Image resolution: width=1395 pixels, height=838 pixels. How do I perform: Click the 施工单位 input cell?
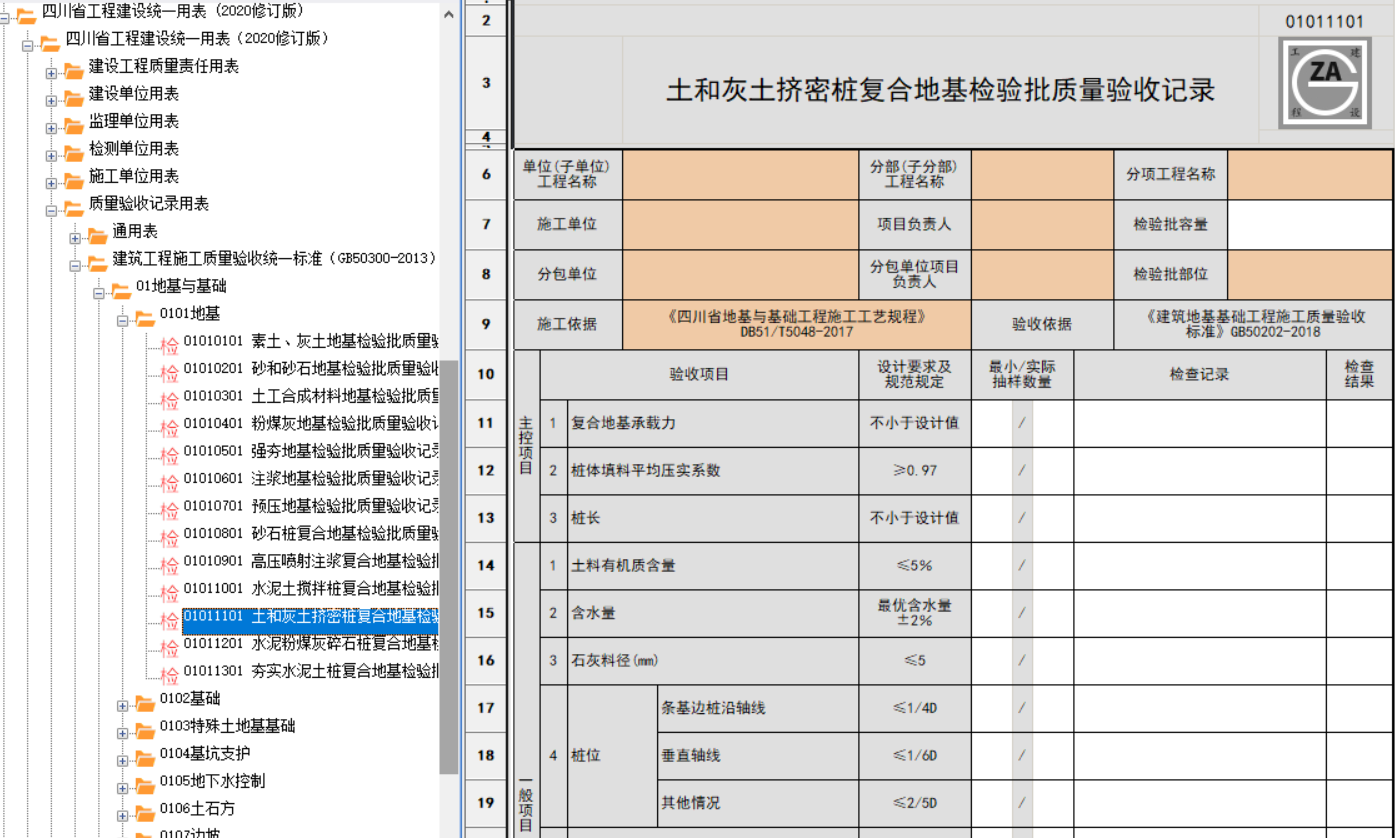(x=740, y=224)
